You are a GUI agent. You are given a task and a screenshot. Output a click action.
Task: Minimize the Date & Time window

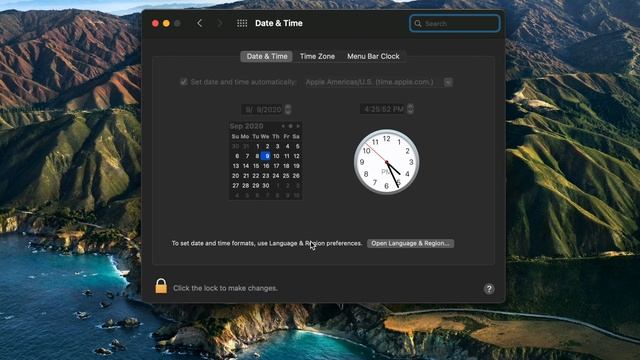tap(166, 23)
